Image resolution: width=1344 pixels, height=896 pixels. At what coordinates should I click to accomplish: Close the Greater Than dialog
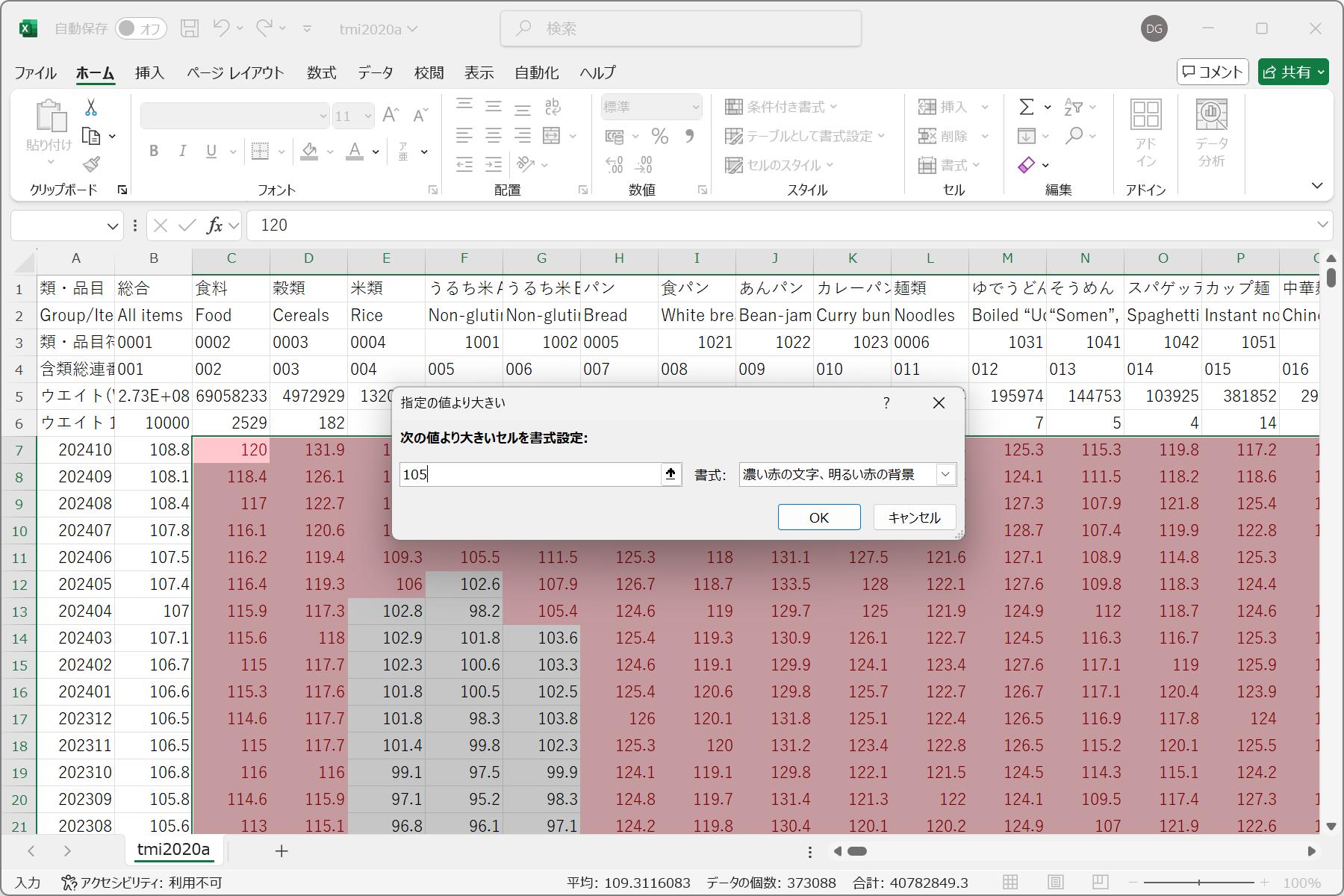coord(939,403)
